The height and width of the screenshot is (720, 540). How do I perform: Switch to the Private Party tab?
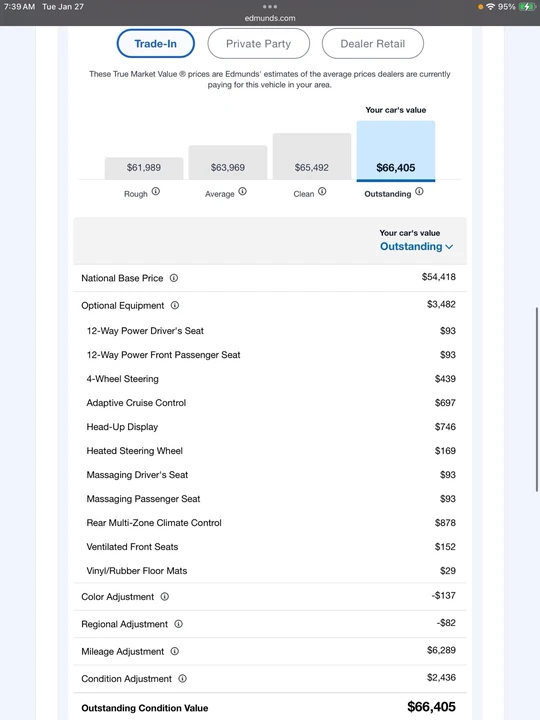pos(259,44)
